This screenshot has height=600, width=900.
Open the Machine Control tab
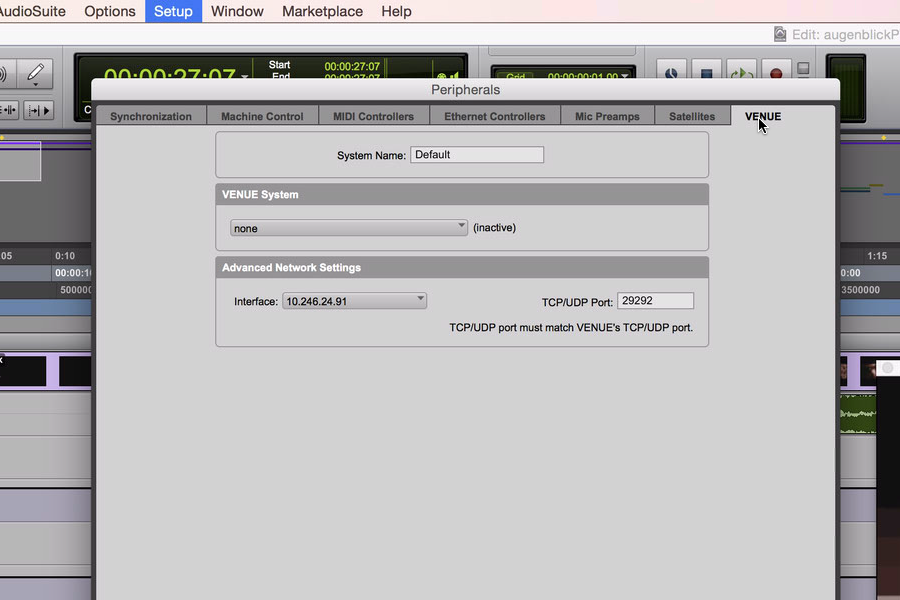(262, 117)
